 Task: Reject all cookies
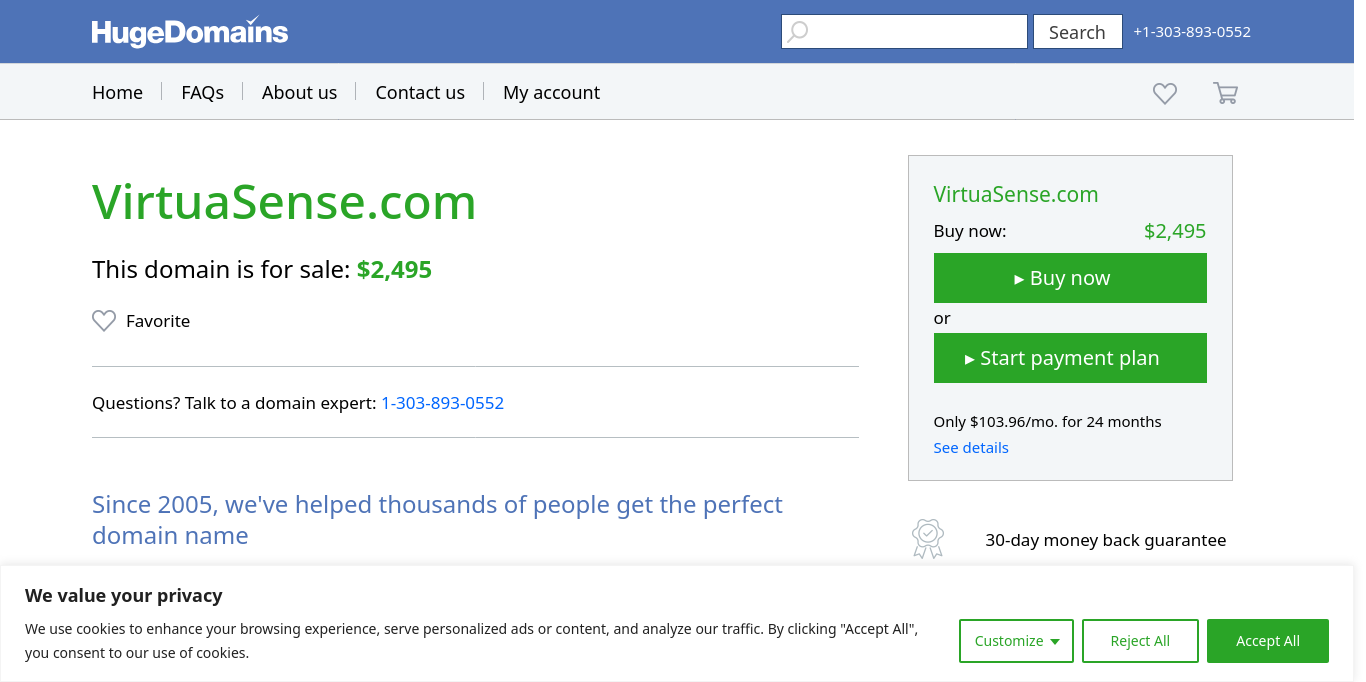(1140, 641)
